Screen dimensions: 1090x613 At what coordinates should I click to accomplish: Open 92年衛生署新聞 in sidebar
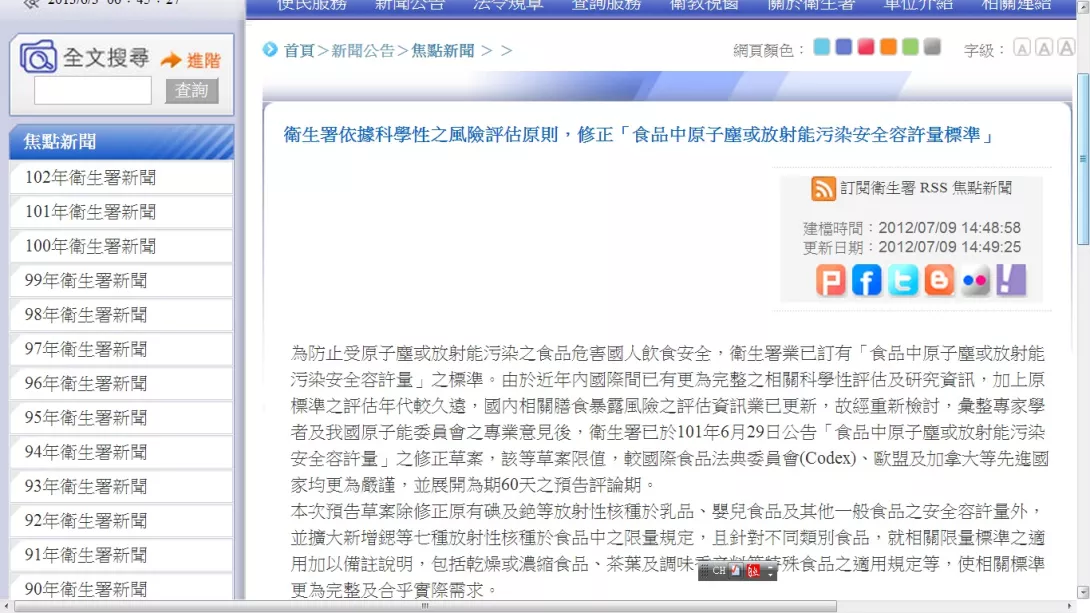(x=122, y=521)
